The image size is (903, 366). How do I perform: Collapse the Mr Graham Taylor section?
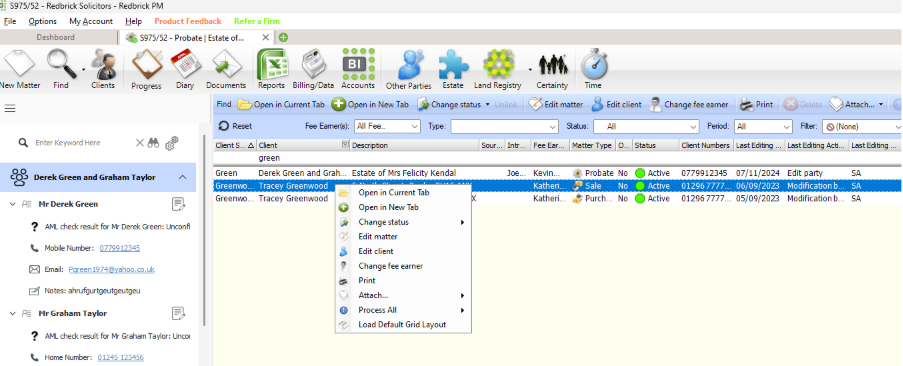(12, 314)
